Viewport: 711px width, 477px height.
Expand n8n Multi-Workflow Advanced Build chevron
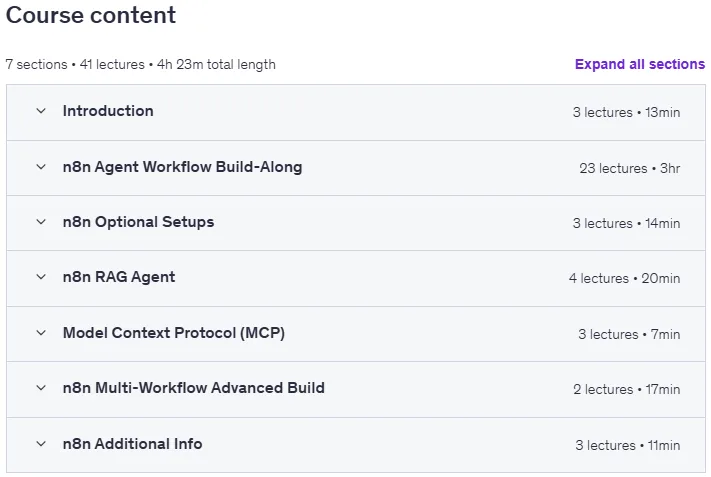pyautogui.click(x=41, y=388)
